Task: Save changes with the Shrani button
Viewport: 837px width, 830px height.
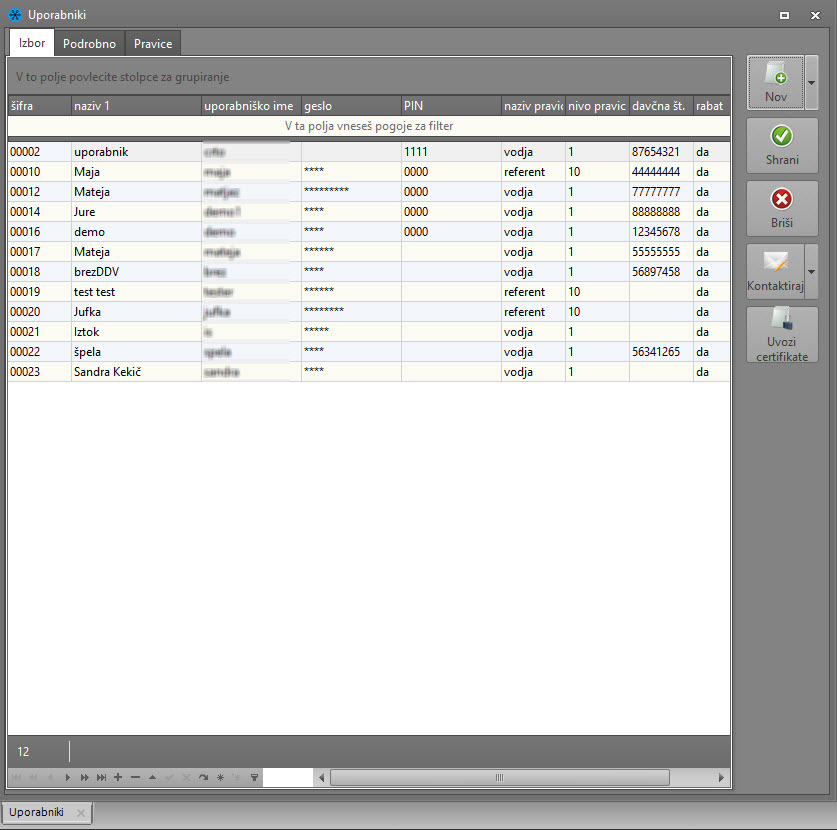Action: (x=782, y=146)
